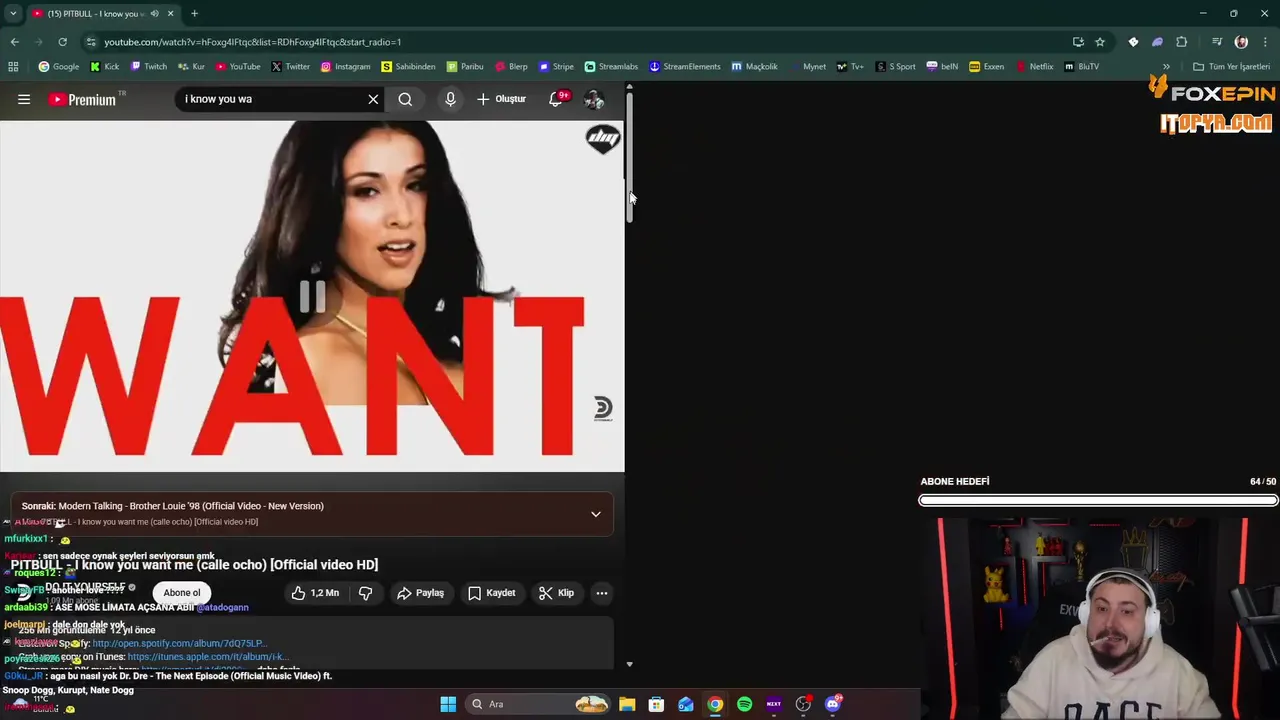Open the Instagram bookmark
This screenshot has width=1280, height=720.
click(x=345, y=66)
